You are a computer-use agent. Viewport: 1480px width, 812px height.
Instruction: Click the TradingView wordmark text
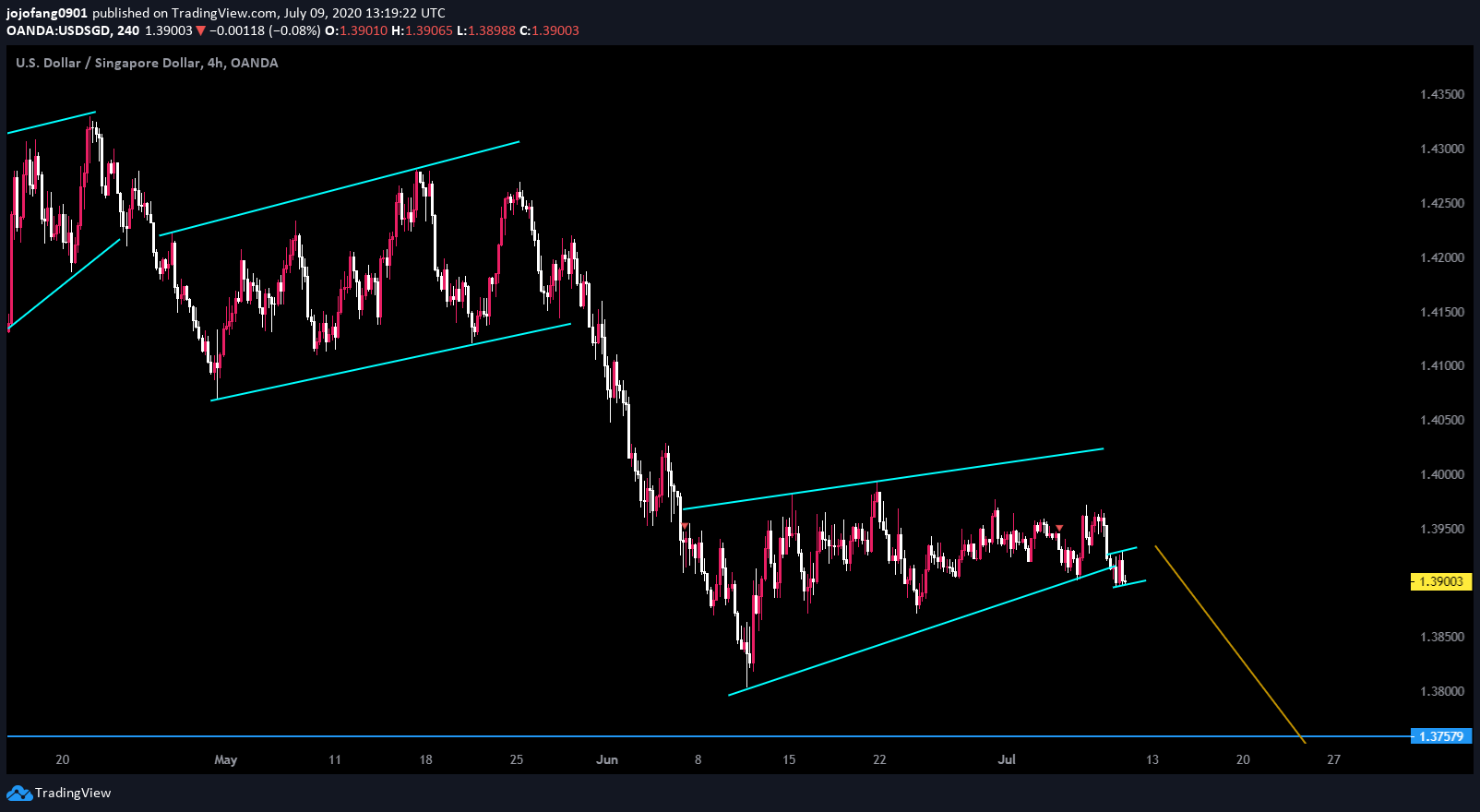click(73, 793)
